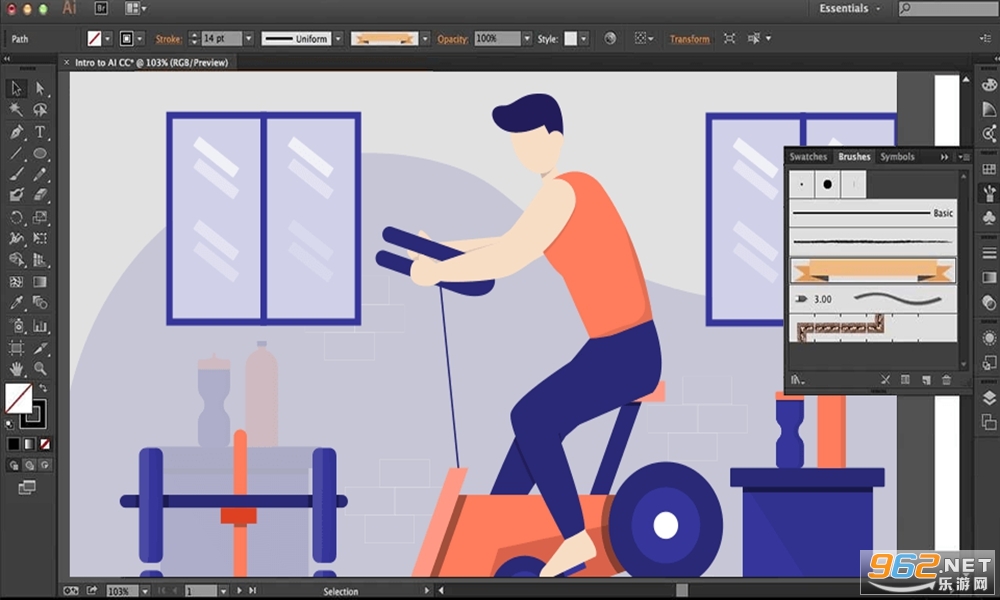
Task: Select the Artboard tool
Action: 16,348
